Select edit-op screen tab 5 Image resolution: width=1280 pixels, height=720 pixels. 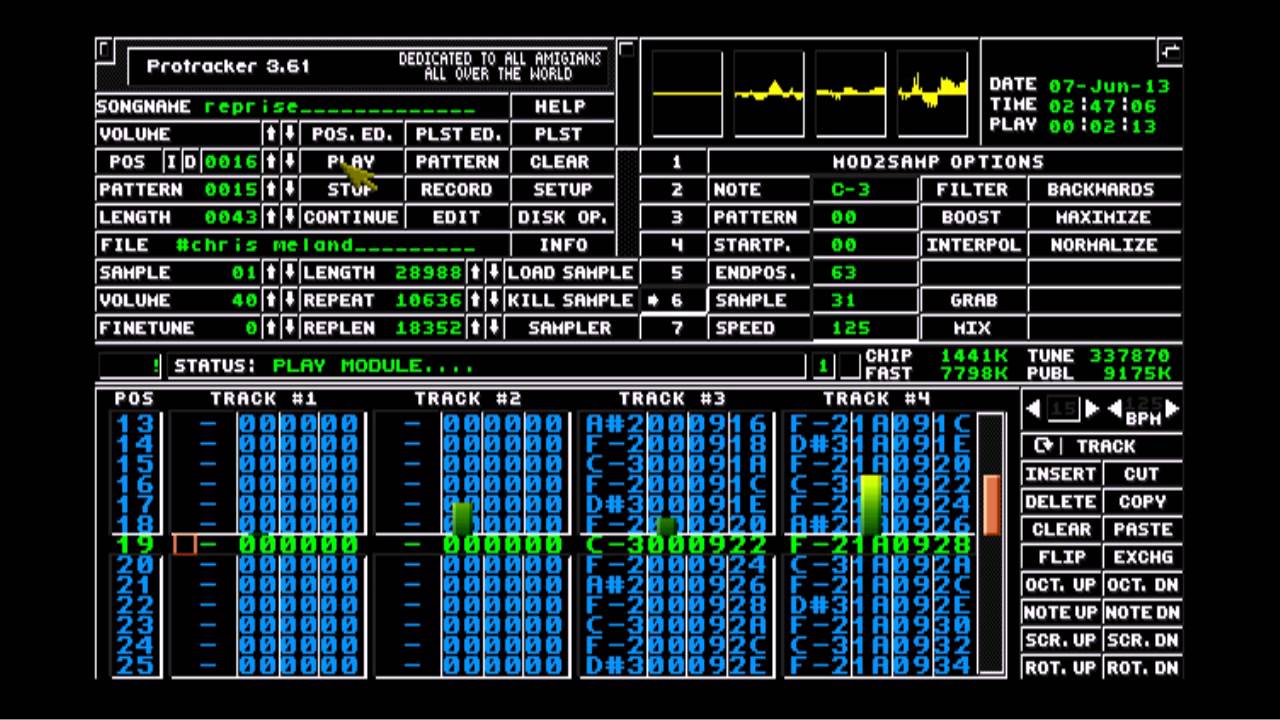(x=676, y=272)
